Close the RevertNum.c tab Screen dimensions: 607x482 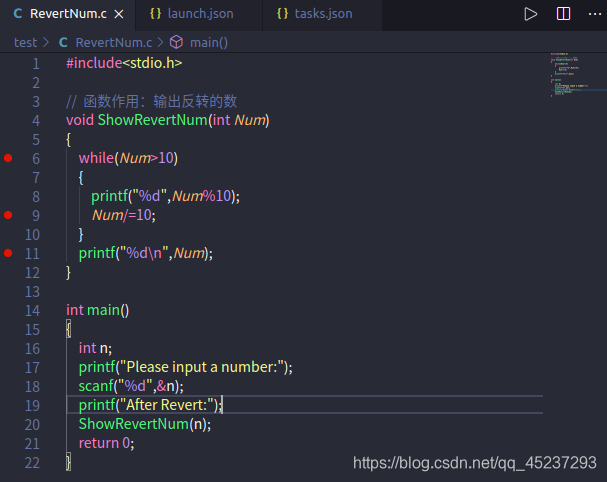point(119,14)
